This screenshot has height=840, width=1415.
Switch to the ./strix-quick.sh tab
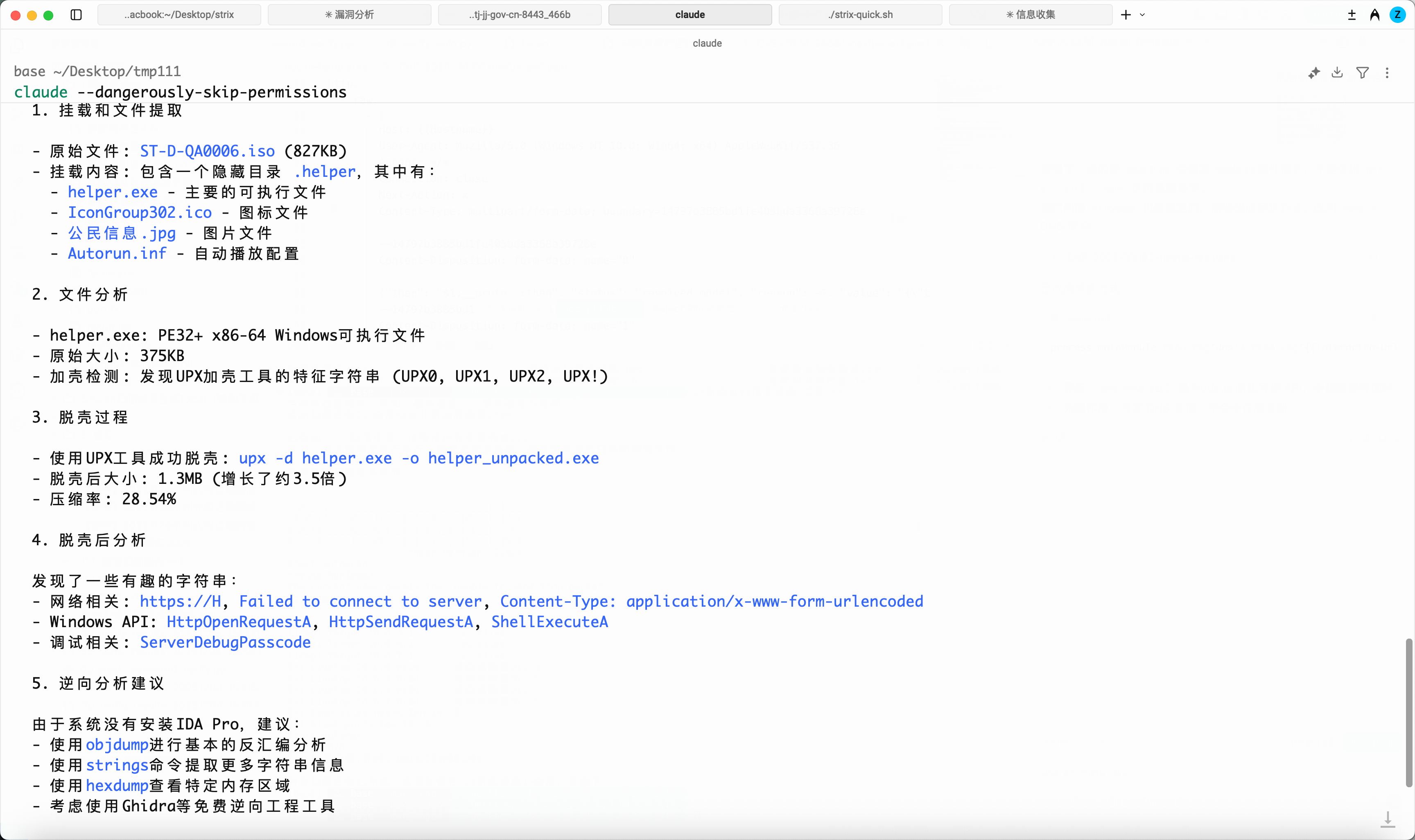(860, 15)
